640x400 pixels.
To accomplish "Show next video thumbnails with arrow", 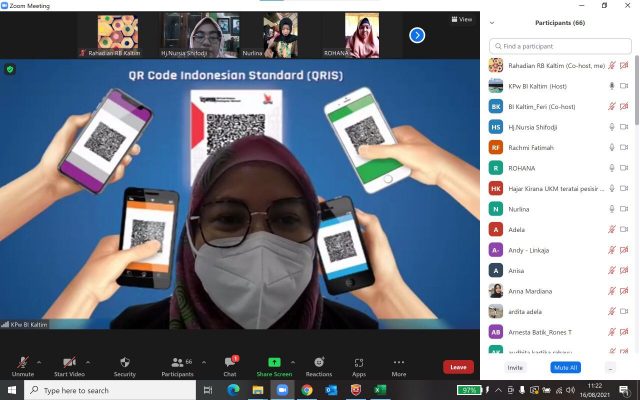I will [x=417, y=35].
